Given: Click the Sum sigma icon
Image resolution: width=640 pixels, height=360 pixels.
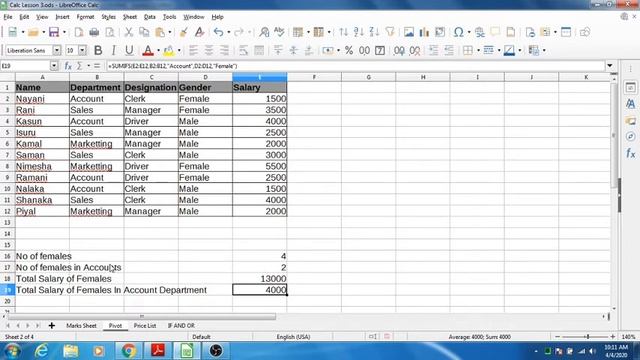Looking at the screenshot, I should (x=80, y=66).
